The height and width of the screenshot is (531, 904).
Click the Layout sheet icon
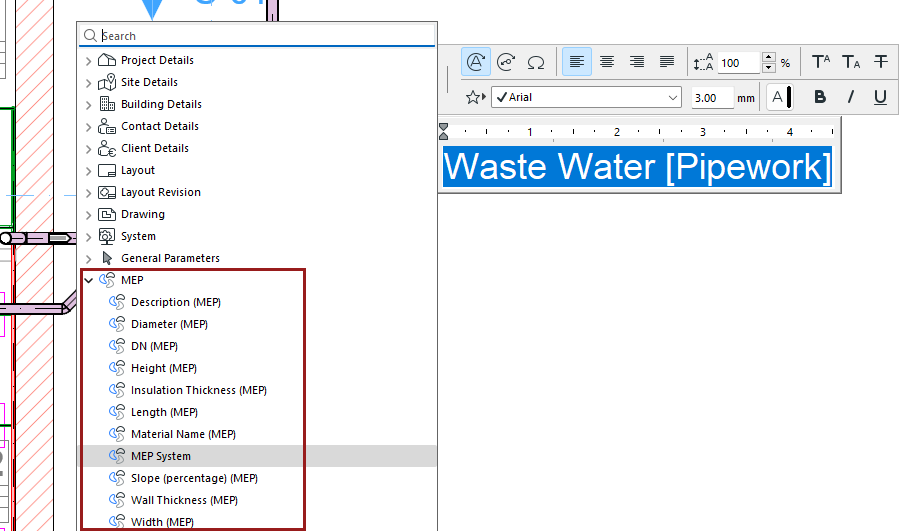click(107, 171)
